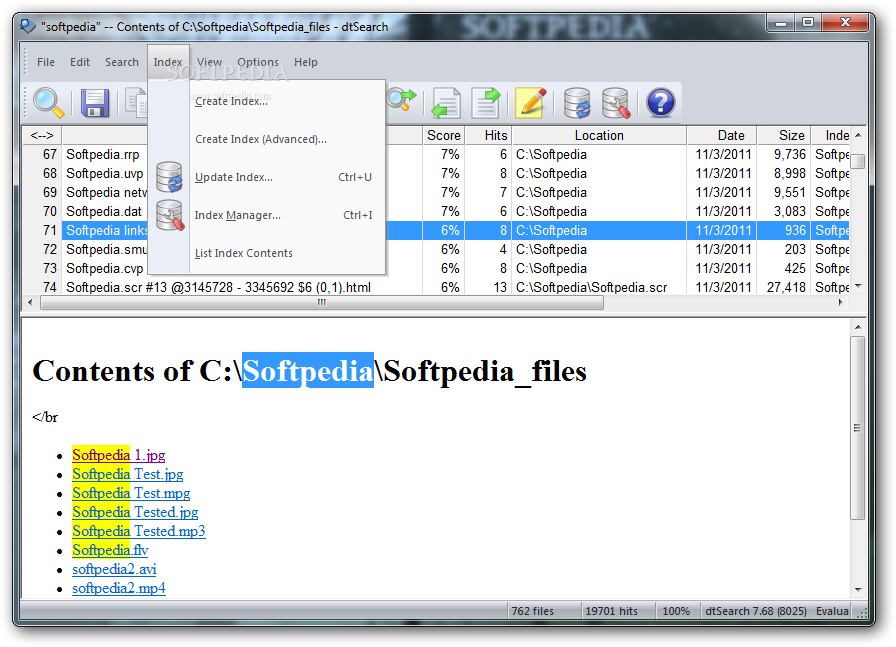Click the yellow note pencil icon

pyautogui.click(x=530, y=103)
